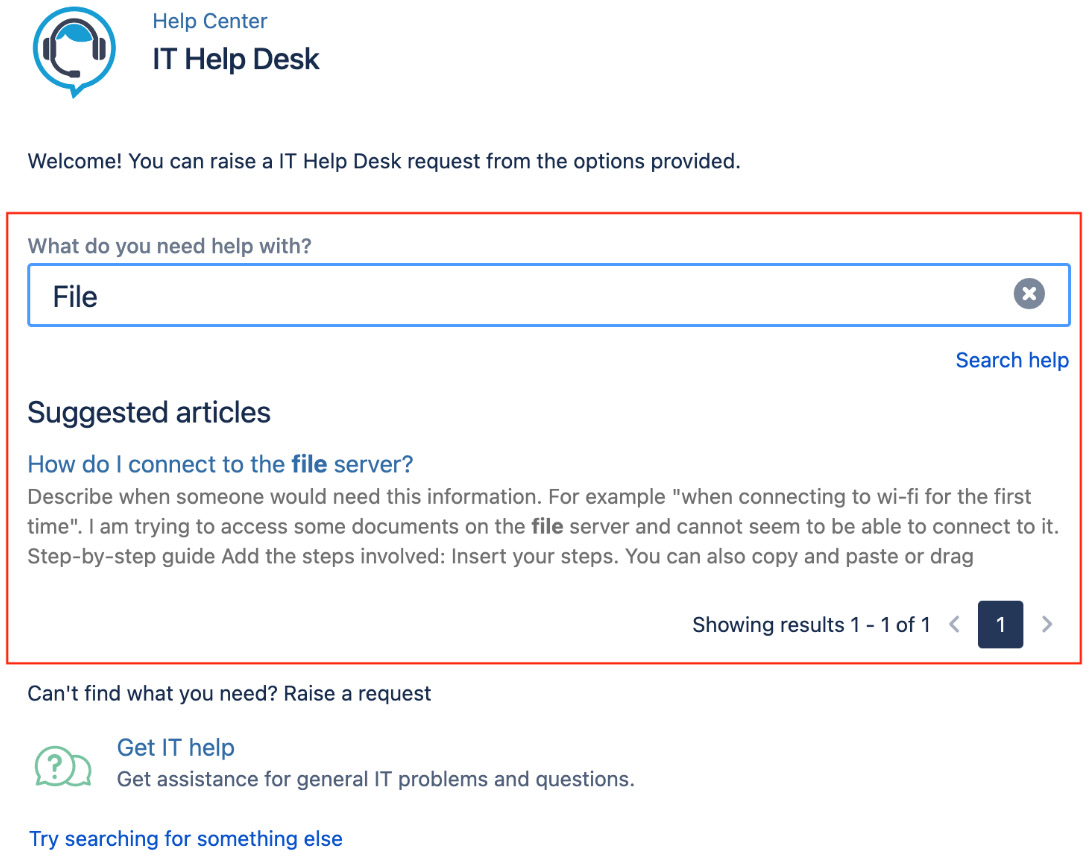1088x856 pixels.
Task: Click the Raise a request prompt text
Action: (230, 693)
